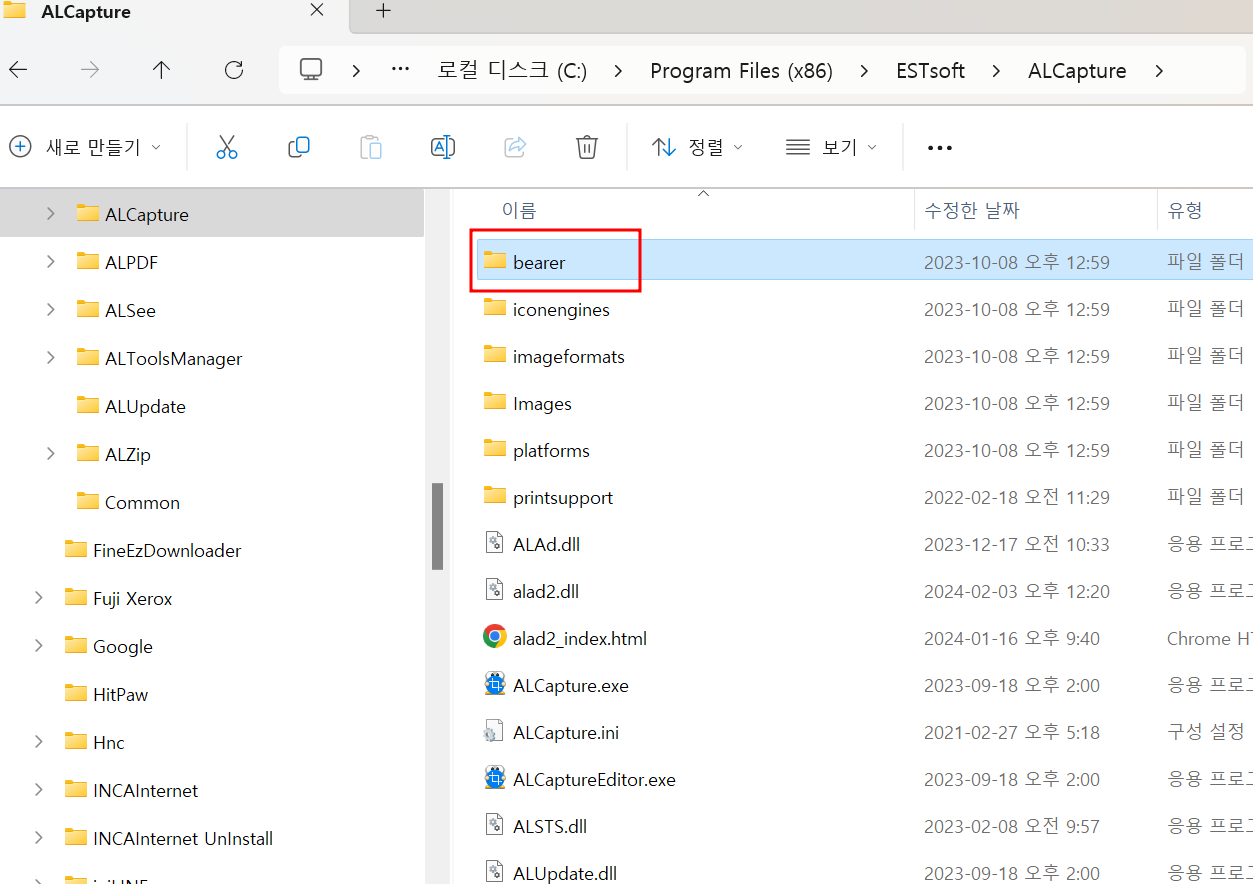This screenshot has height=884, width=1253.
Task: Open a new tab with plus button
Action: point(383,11)
